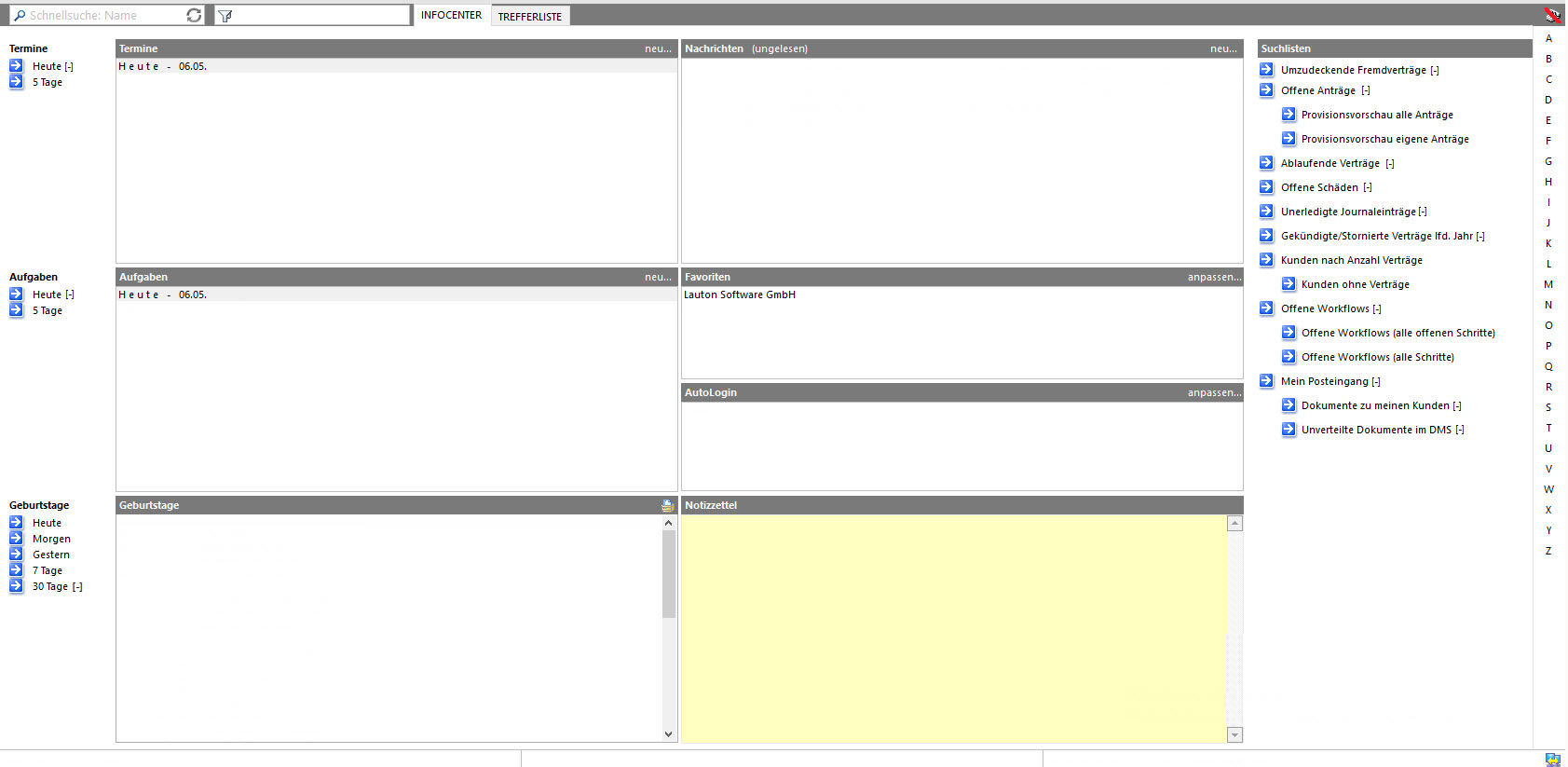Click the Geburtstage list scrollbar thumb
Screen dimensions: 1568x767
pos(668,573)
